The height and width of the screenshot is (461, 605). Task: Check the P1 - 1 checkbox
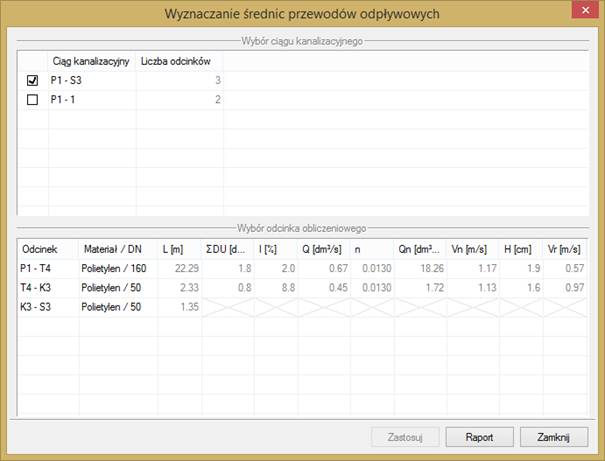tap(32, 100)
